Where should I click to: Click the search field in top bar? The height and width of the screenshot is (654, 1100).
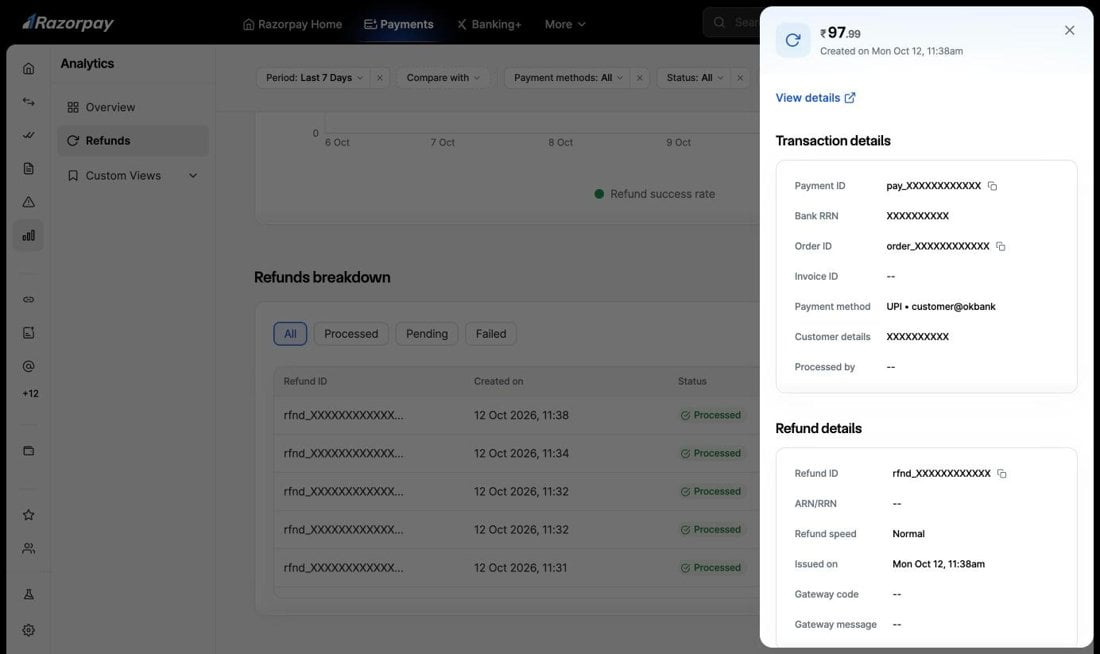coord(731,22)
